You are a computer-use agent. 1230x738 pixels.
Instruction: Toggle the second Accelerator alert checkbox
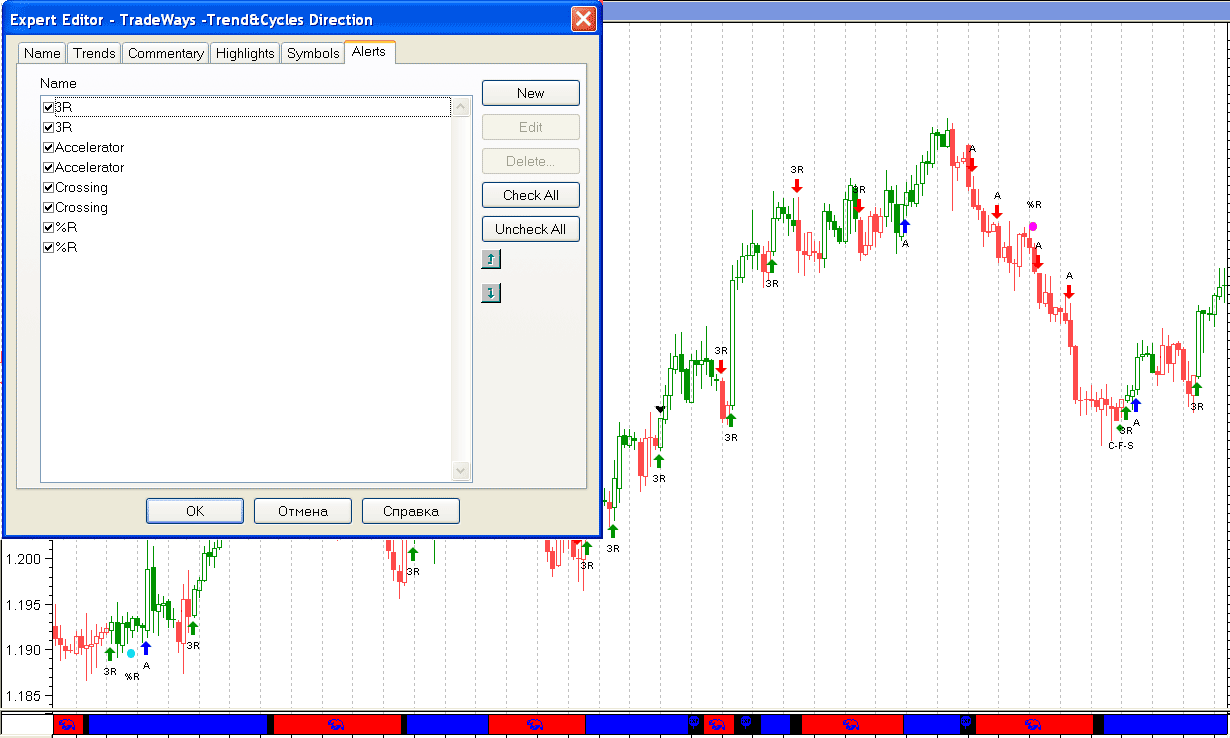click(48, 167)
